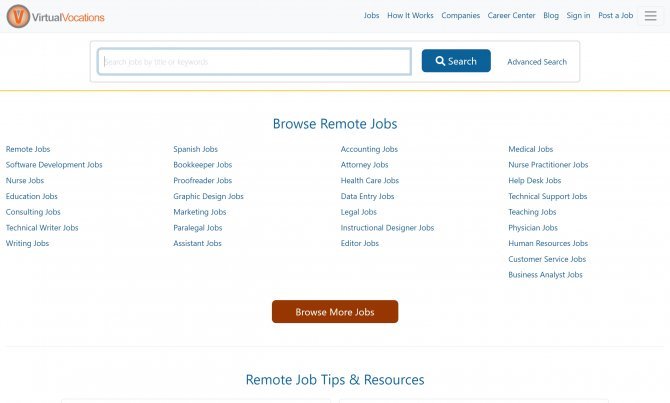This screenshot has width=670, height=403.
Task: Choose Marketing Jobs
Action: [200, 212]
